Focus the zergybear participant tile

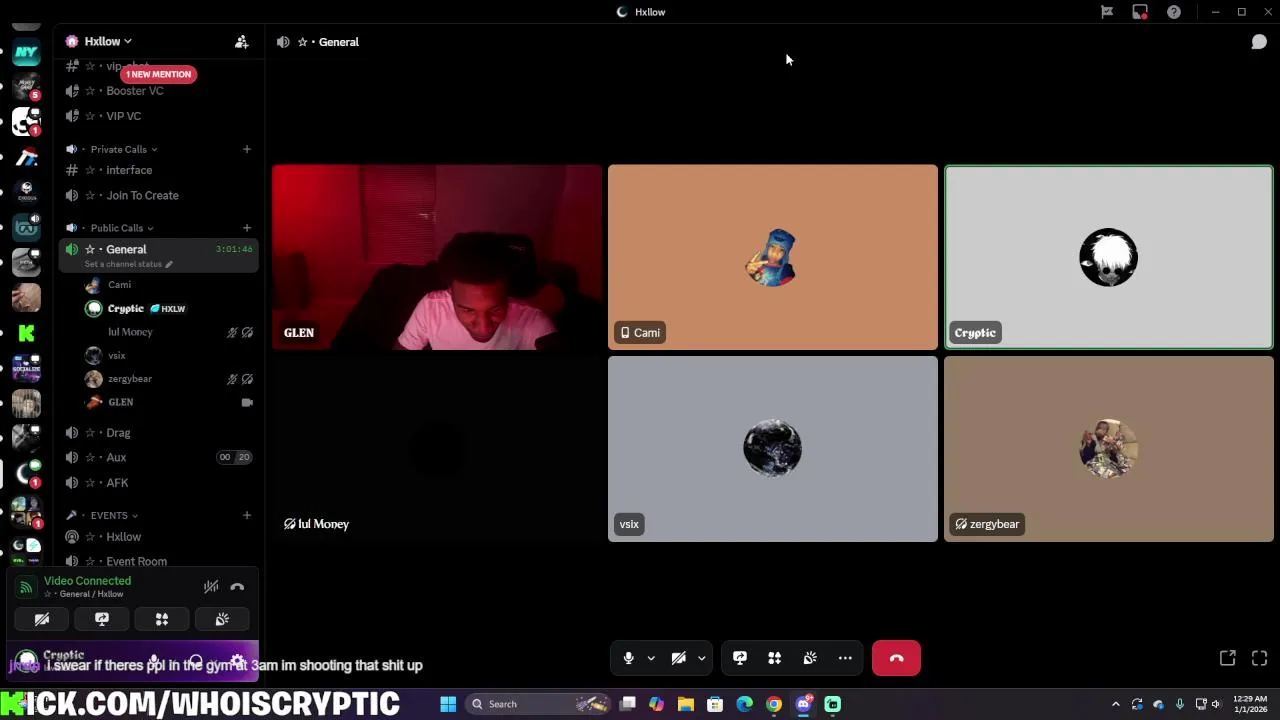[x=1109, y=449]
